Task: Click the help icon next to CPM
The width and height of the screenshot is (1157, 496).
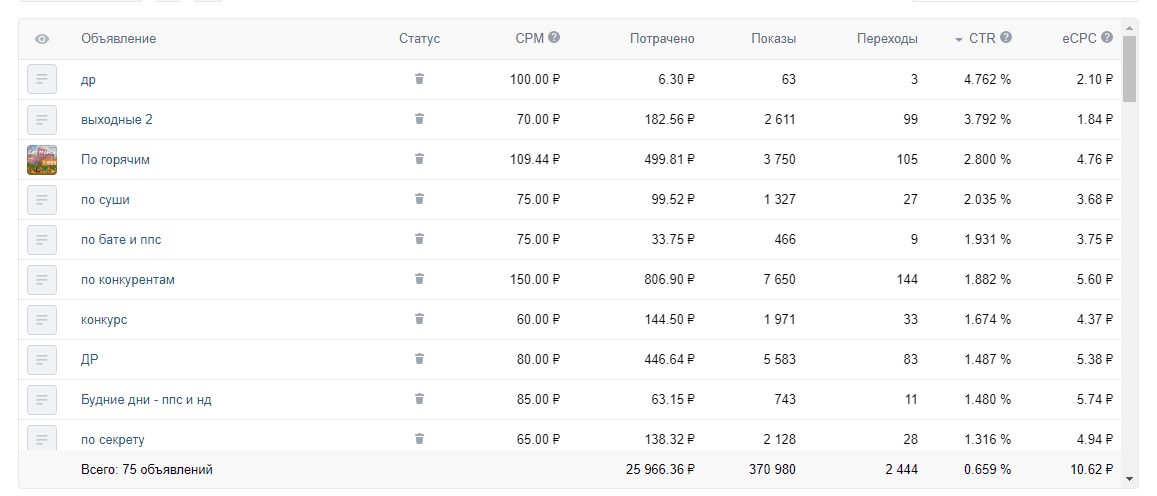Action: (554, 38)
